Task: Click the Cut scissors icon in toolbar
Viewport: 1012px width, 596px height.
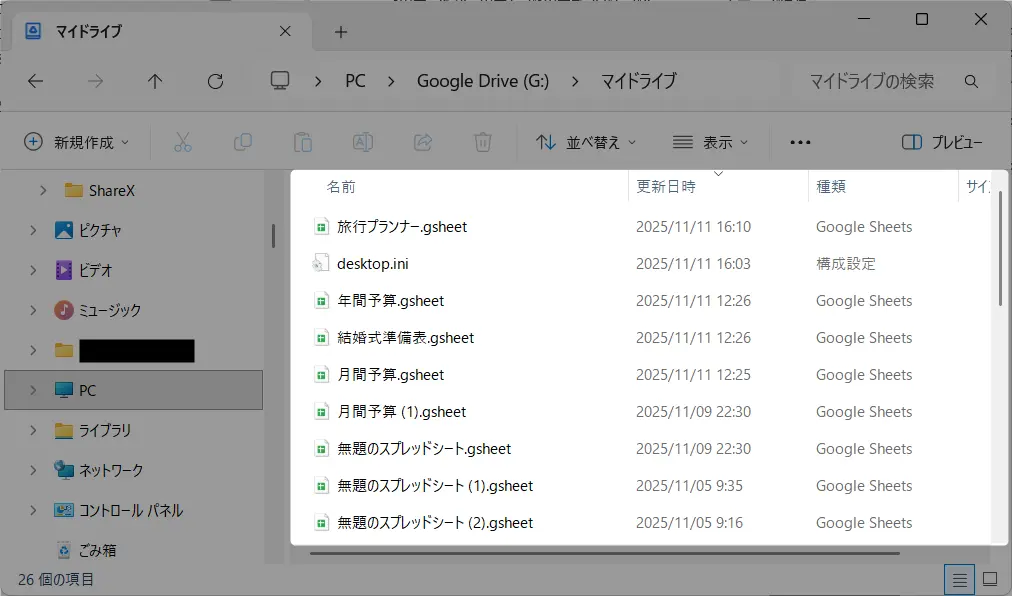Action: (x=182, y=142)
